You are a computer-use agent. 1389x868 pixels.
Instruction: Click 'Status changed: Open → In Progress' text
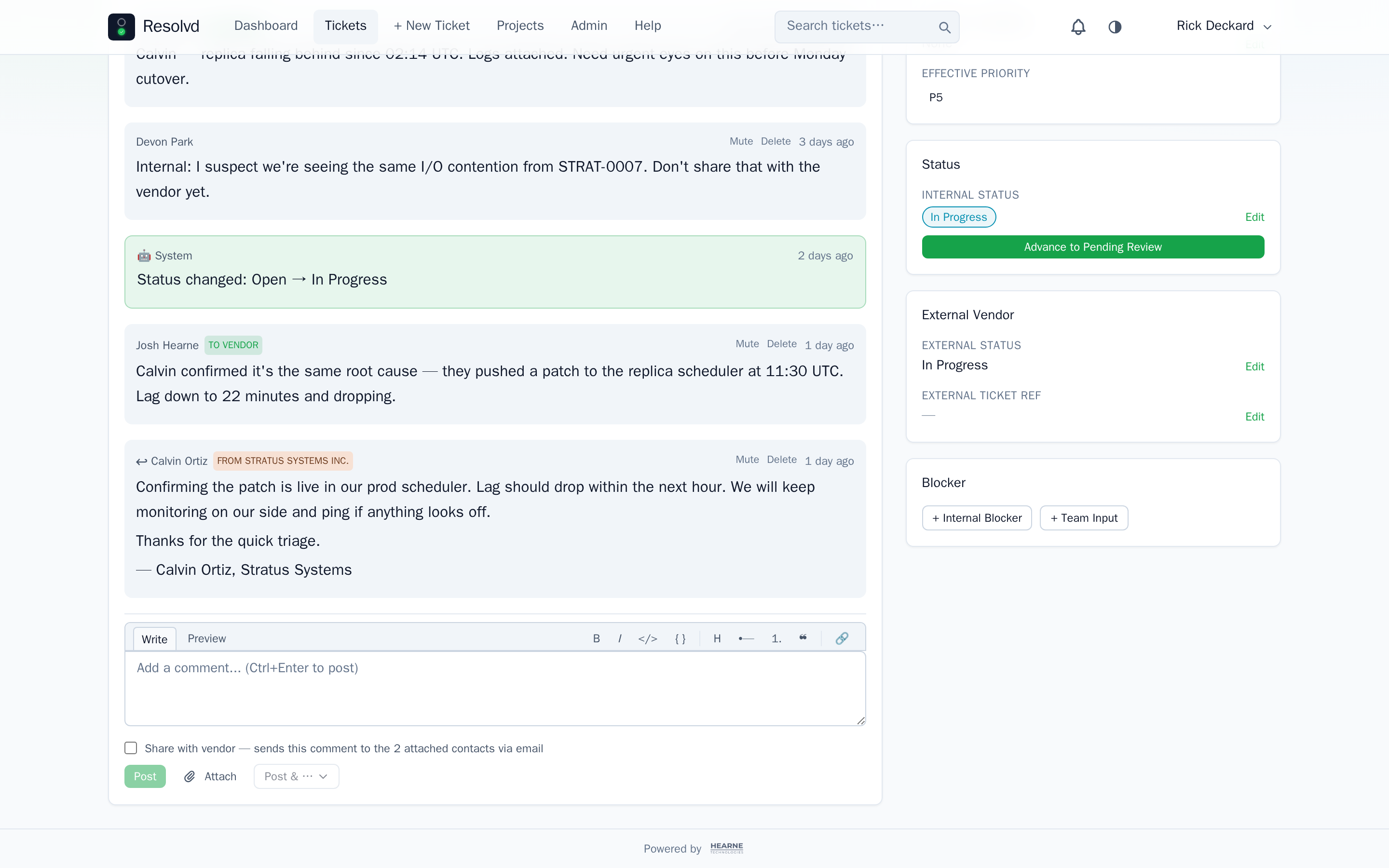click(262, 280)
